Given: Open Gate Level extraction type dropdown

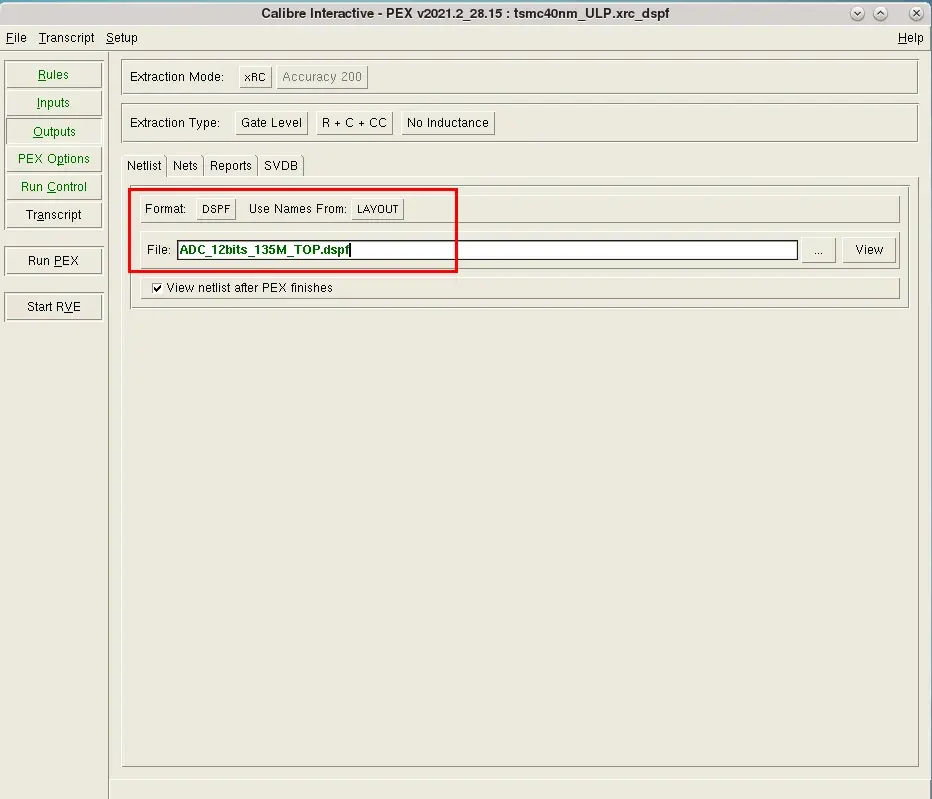Looking at the screenshot, I should 272,123.
